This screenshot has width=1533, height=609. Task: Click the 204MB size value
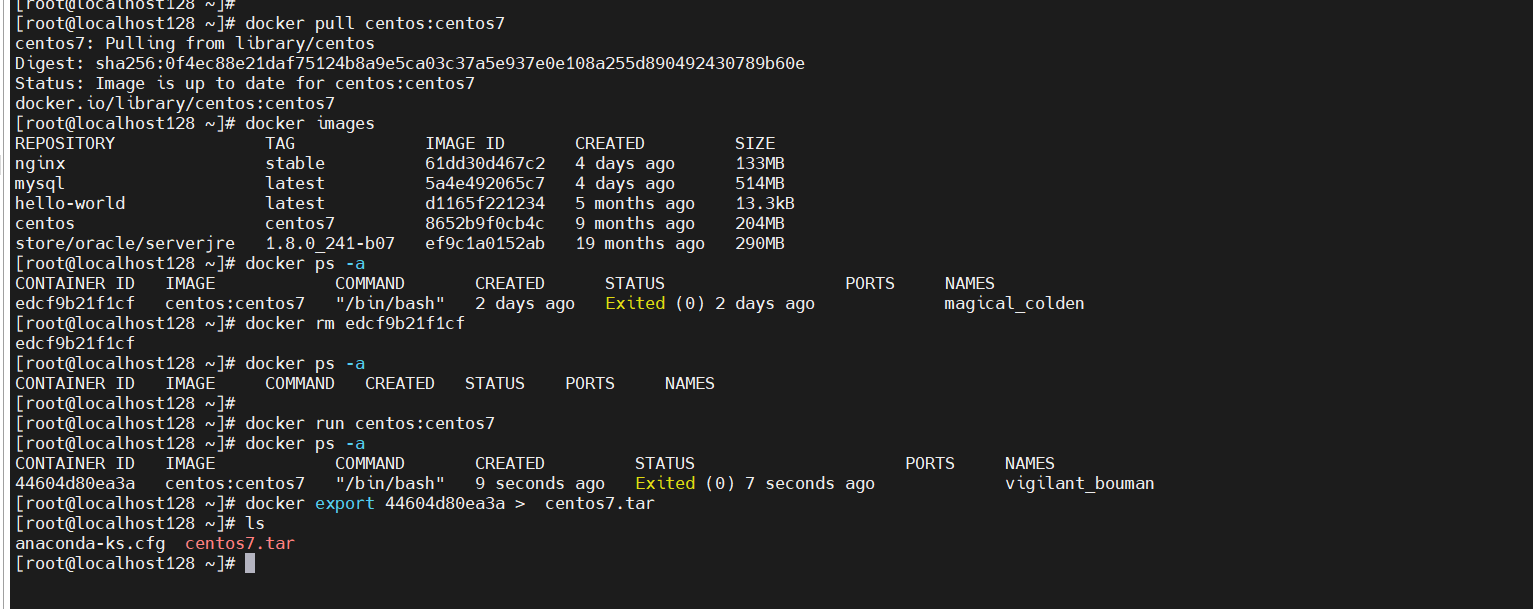(x=760, y=223)
